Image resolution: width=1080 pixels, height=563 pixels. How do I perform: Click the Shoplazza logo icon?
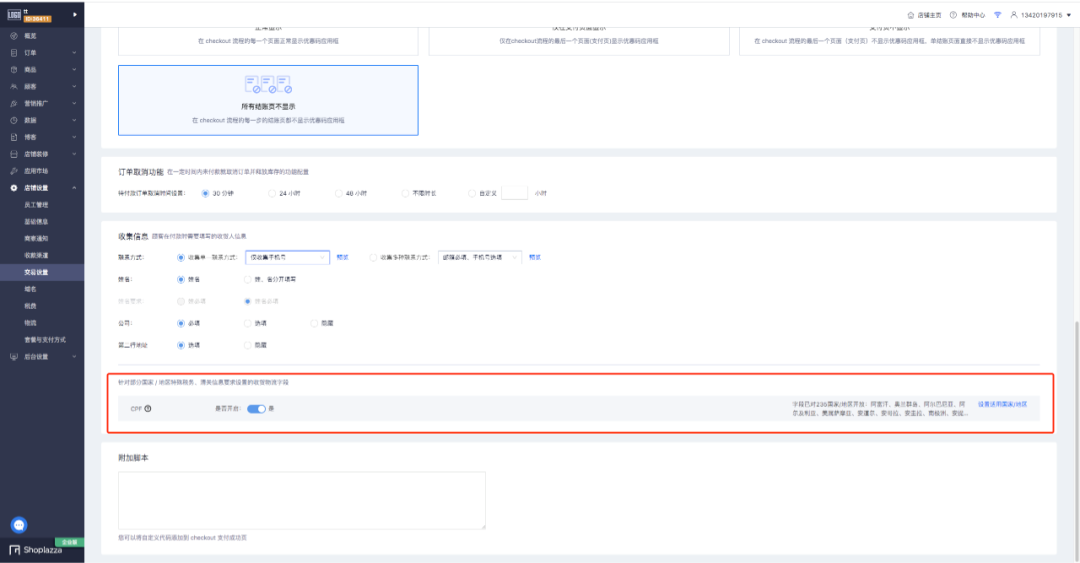coord(15,549)
